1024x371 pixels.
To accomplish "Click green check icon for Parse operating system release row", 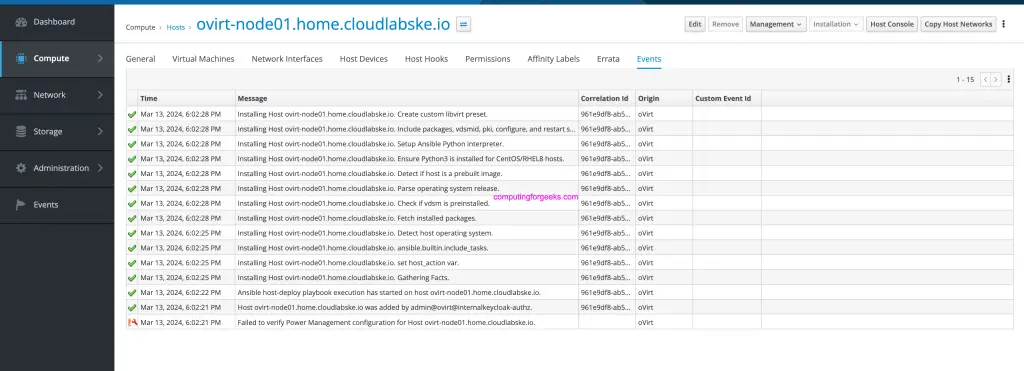I will pos(133,189).
